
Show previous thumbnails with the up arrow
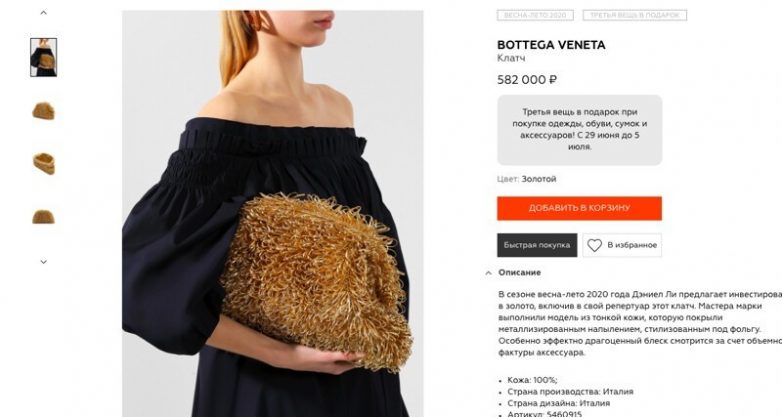(43, 12)
